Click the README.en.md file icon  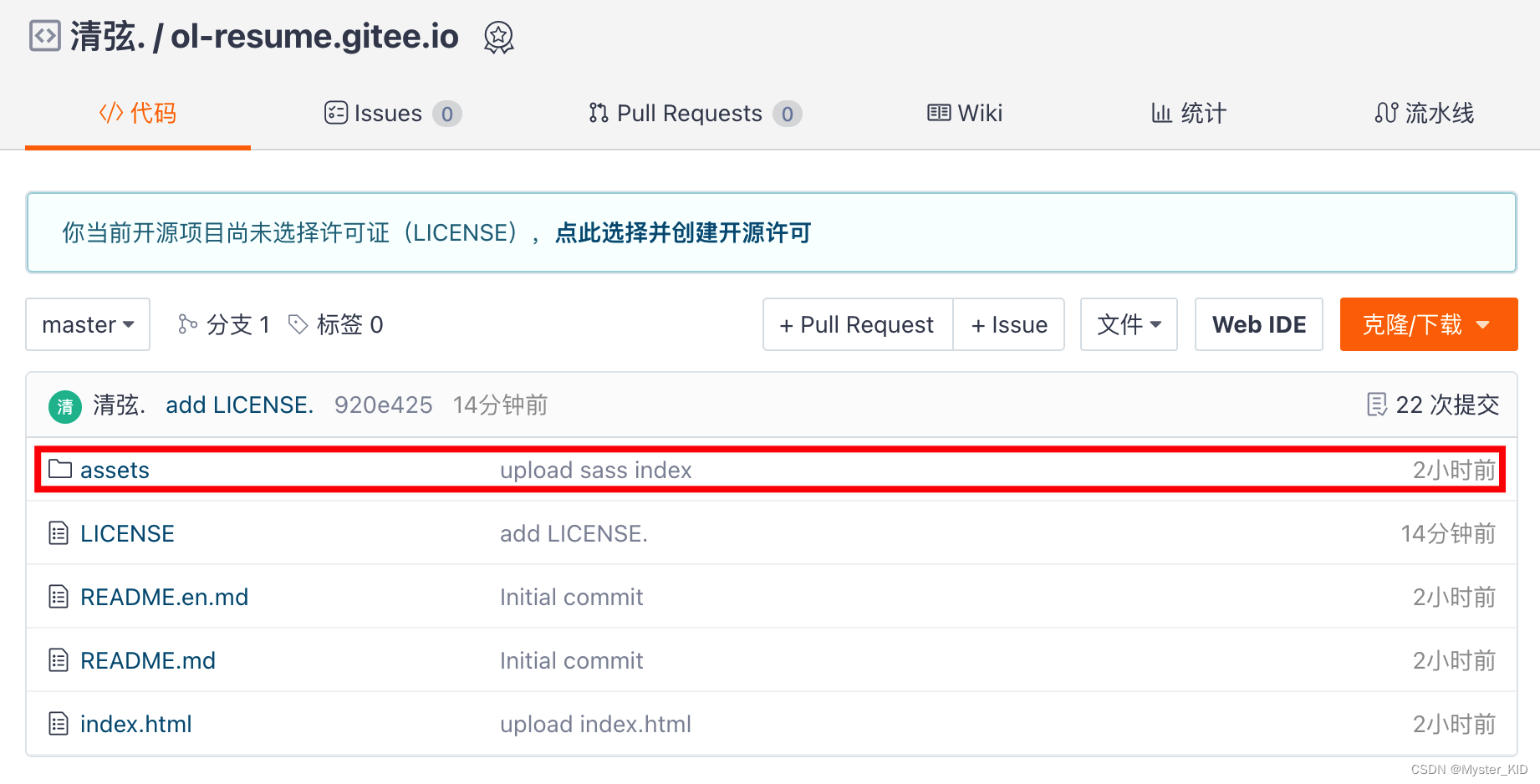tap(59, 597)
